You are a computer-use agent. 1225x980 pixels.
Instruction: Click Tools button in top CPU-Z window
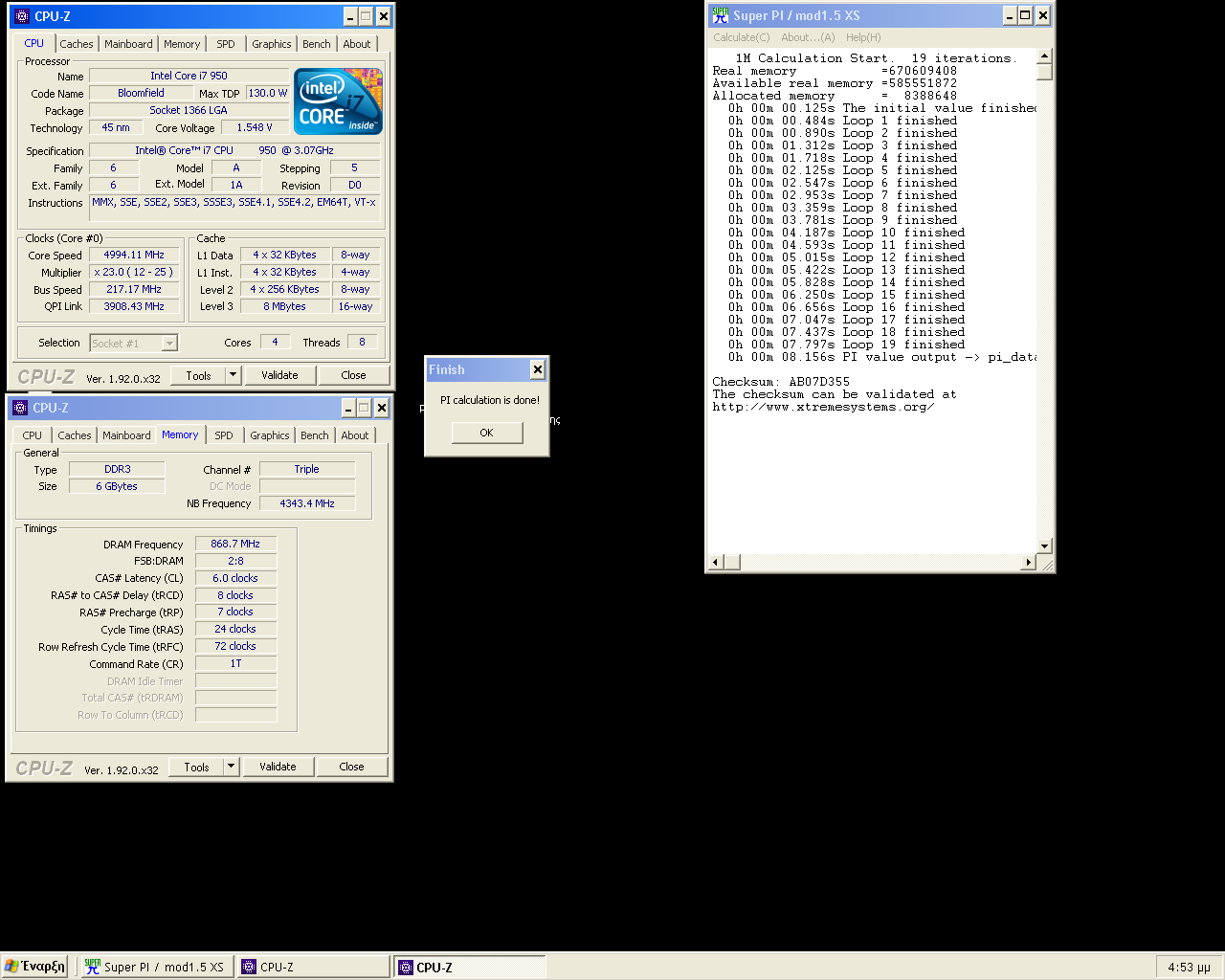pyautogui.click(x=199, y=375)
